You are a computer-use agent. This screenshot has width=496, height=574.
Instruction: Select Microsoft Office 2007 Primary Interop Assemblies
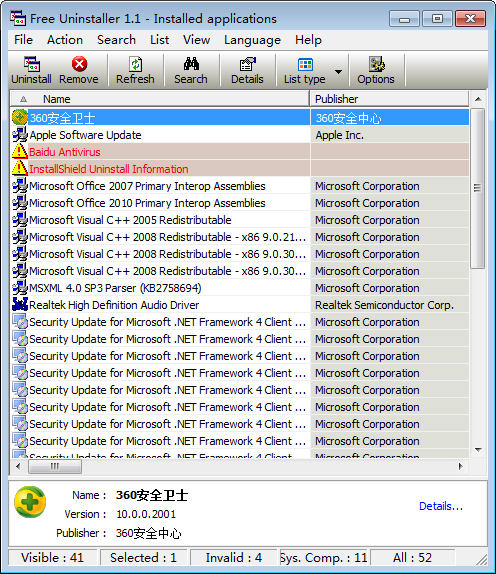[x=147, y=186]
